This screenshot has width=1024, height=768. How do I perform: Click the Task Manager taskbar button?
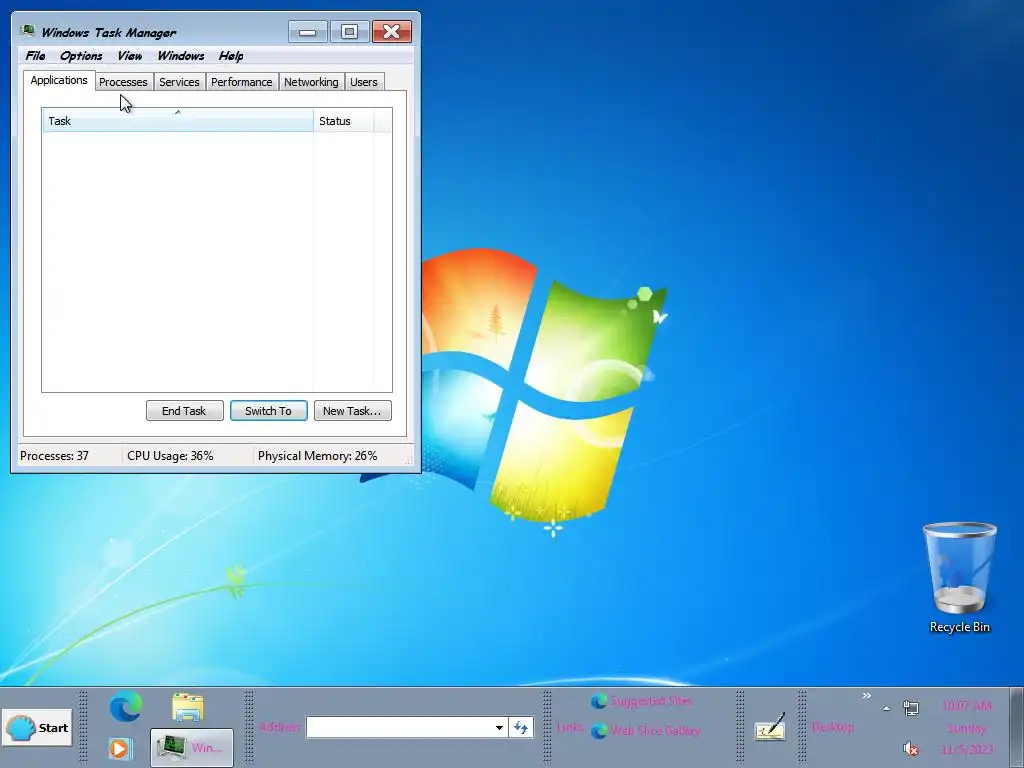192,748
